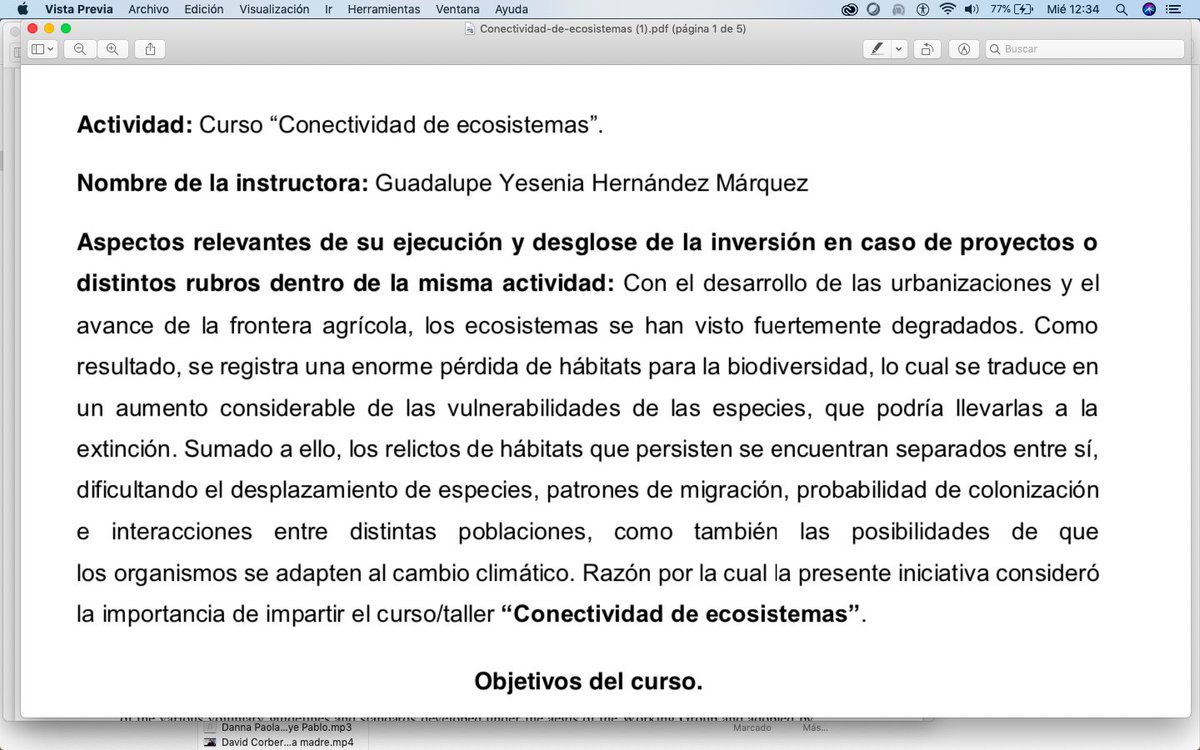The image size is (1200, 750).
Task: Open the Share options
Action: [149, 48]
